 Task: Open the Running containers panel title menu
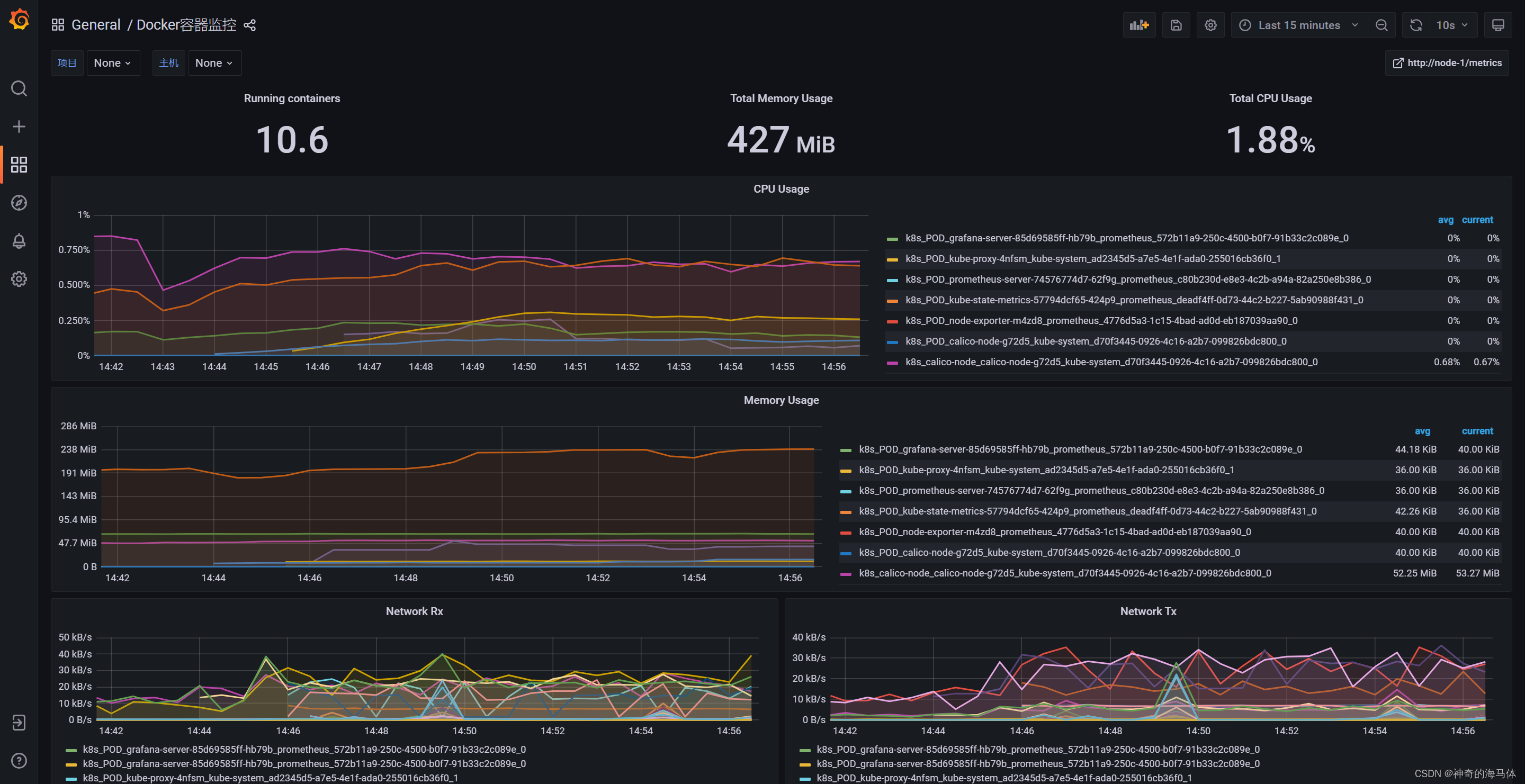pyautogui.click(x=292, y=98)
